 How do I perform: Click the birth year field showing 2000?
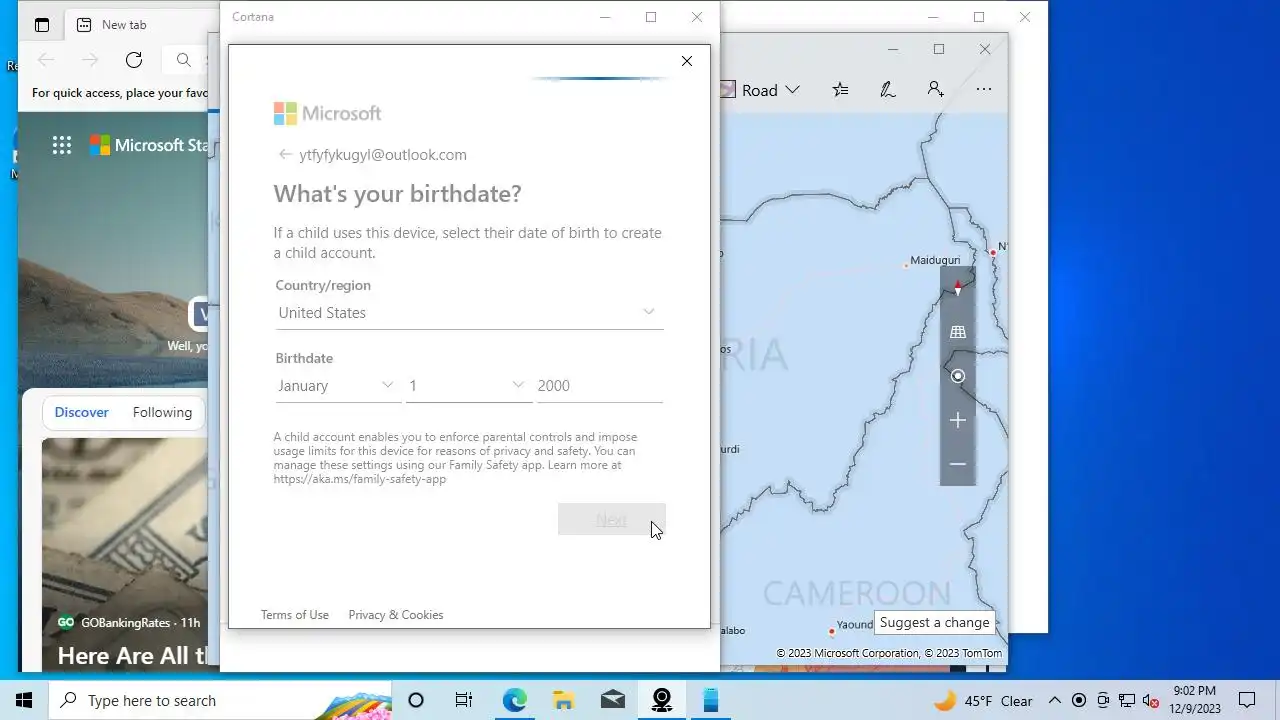[600, 386]
